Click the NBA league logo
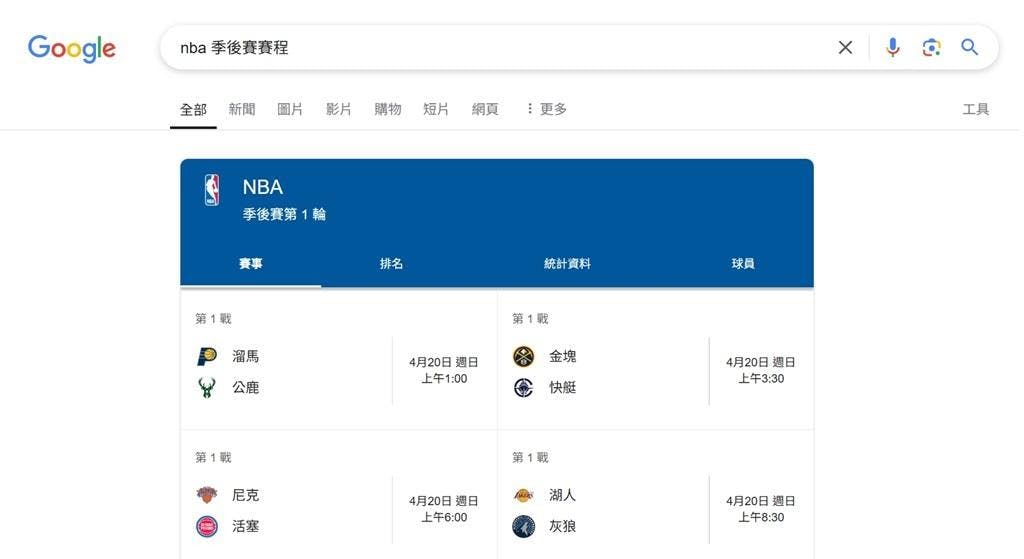Image resolution: width=1024 pixels, height=559 pixels. (212, 190)
